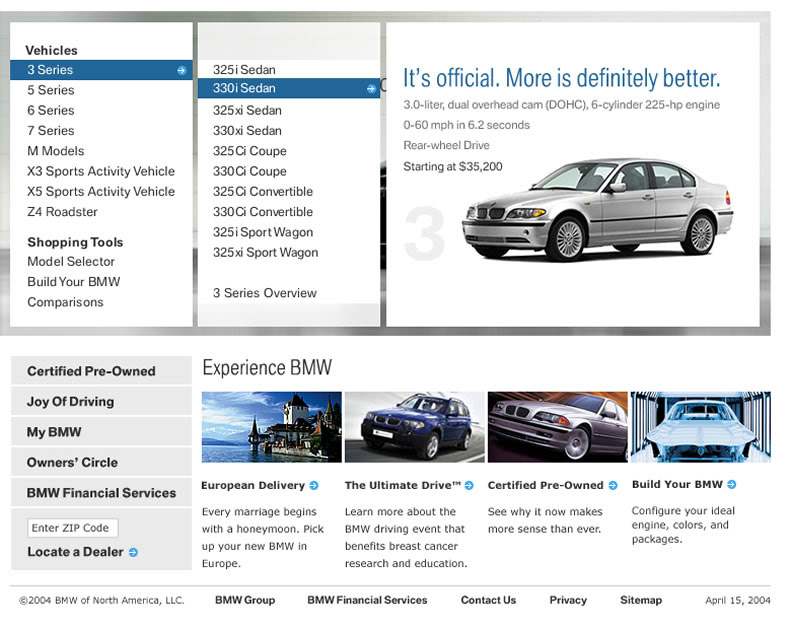The width and height of the screenshot is (791, 629).
Task: Click Contact Us footer link
Action: (x=488, y=600)
